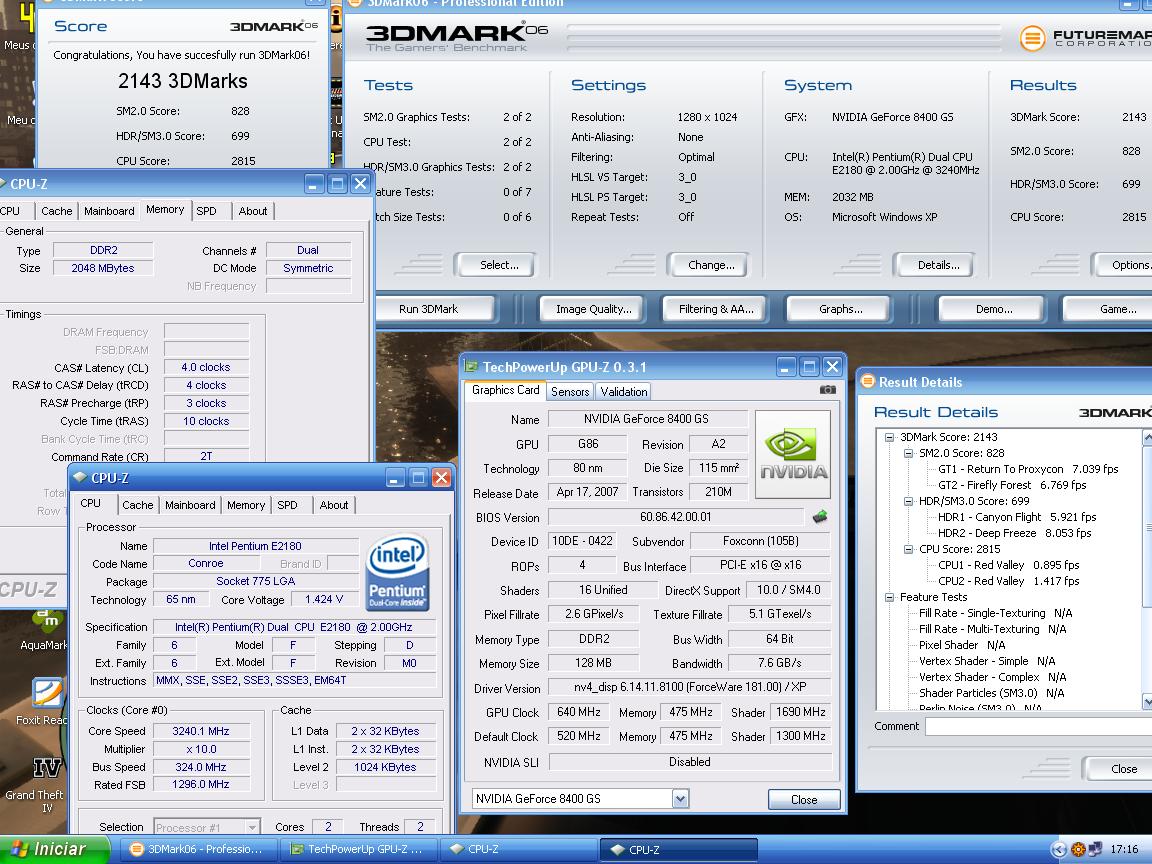The image size is (1152, 864).
Task: Click the BIOS save chip icon in GPU-Z
Action: (x=820, y=516)
